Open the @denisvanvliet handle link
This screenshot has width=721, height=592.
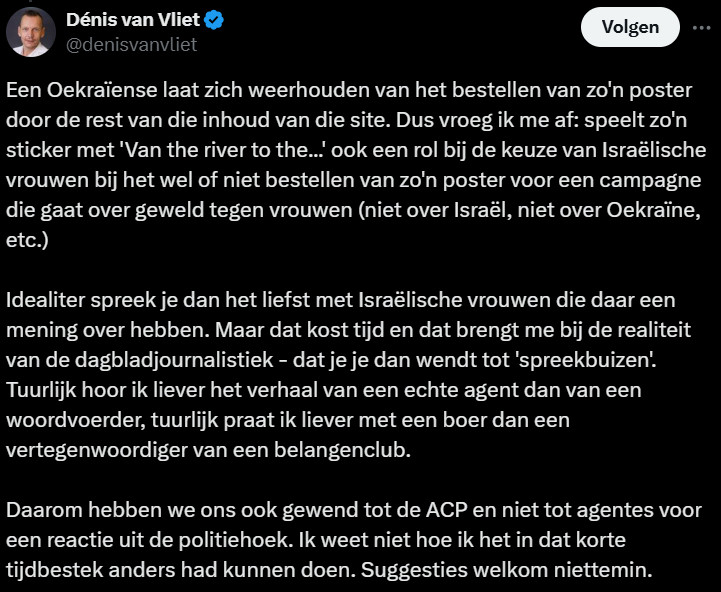coord(131,44)
